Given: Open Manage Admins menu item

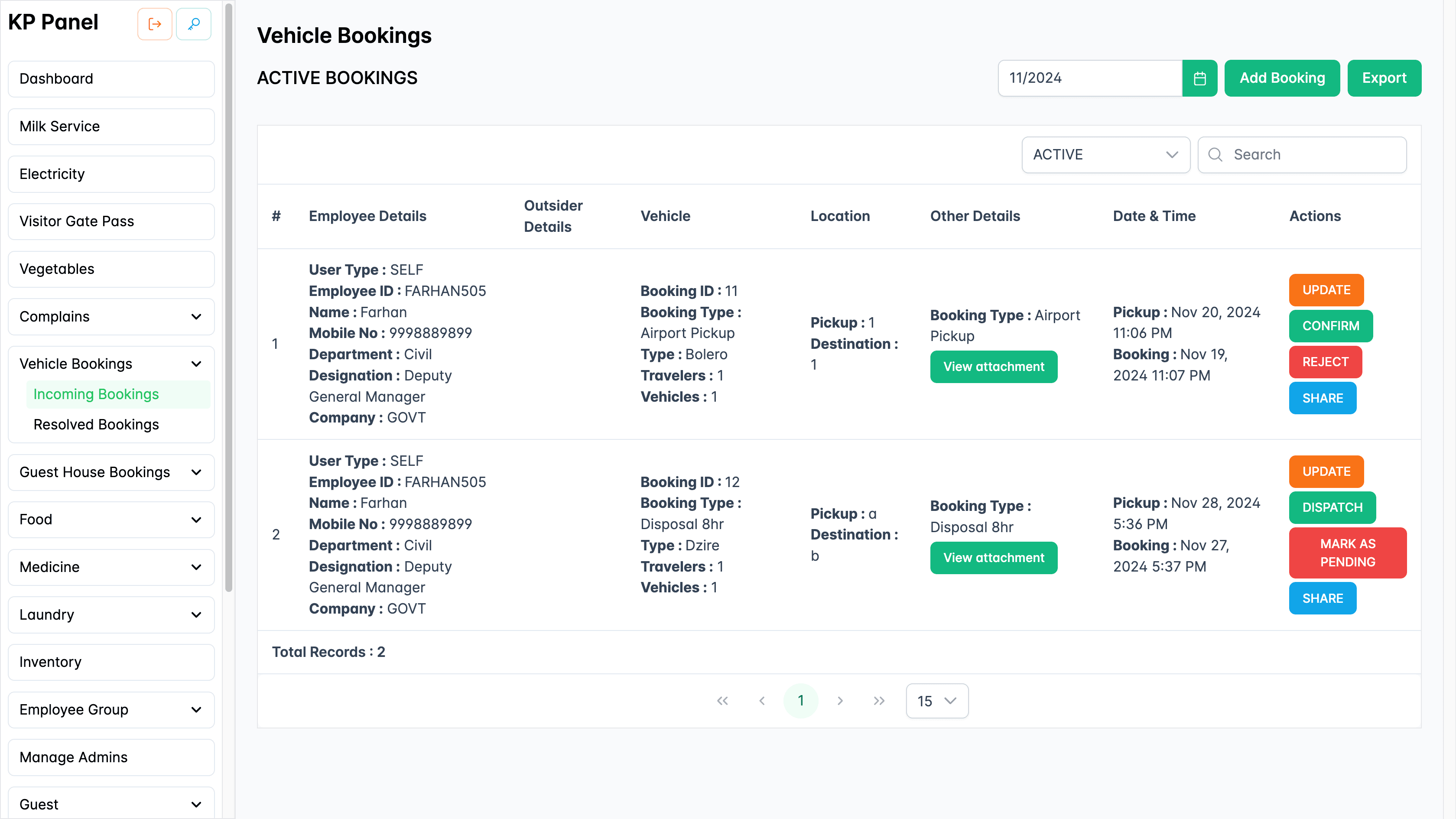Looking at the screenshot, I should [111, 757].
